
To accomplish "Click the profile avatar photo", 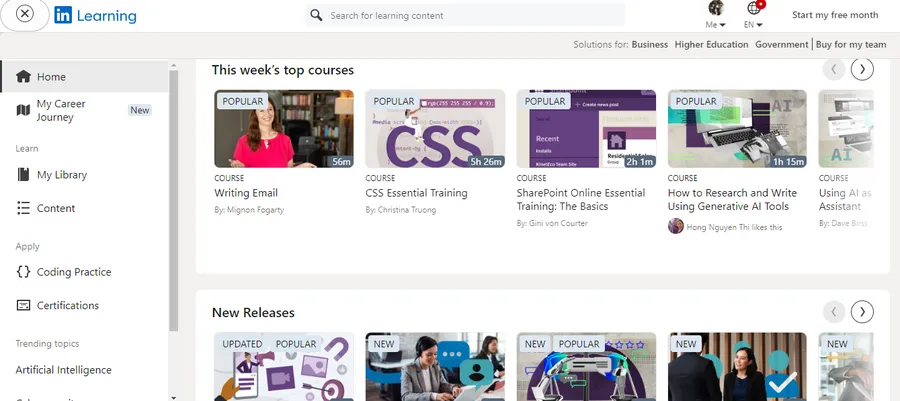I will pyautogui.click(x=715, y=8).
